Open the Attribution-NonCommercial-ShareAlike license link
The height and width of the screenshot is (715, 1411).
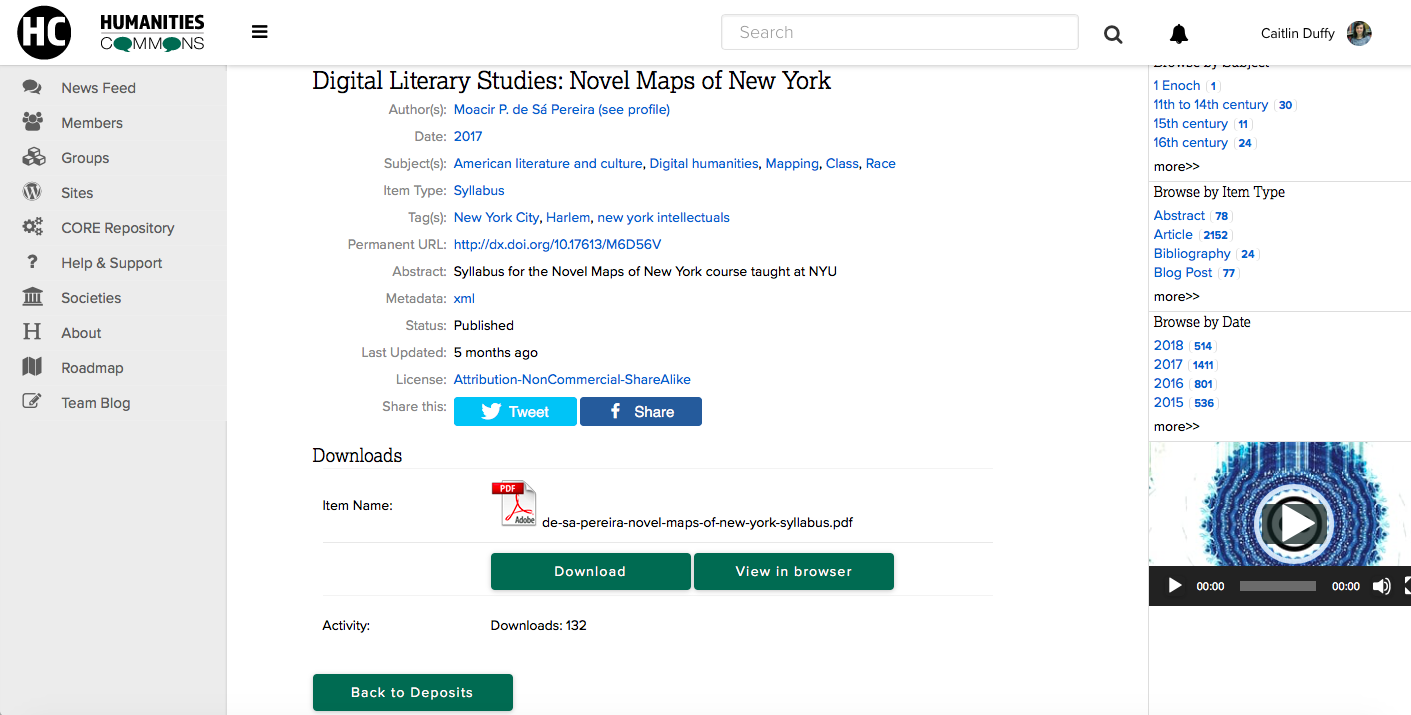572,379
